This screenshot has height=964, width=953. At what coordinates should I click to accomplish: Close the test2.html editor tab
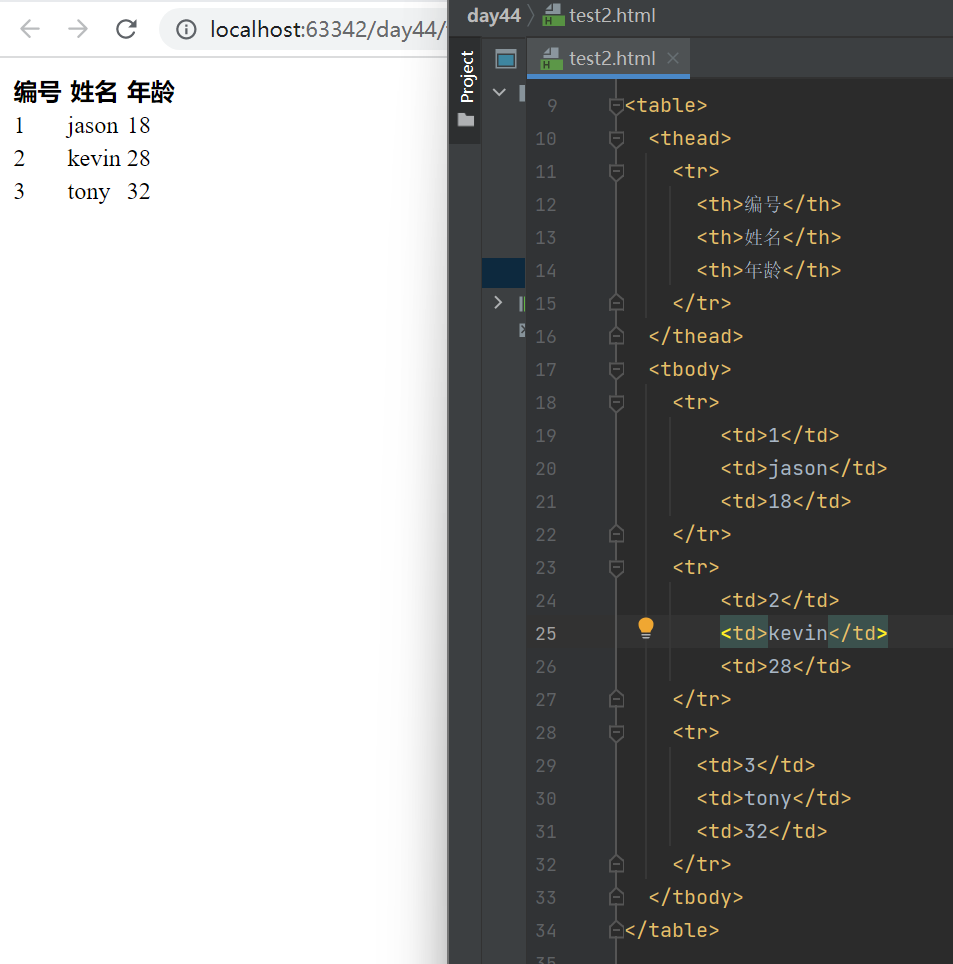(673, 58)
